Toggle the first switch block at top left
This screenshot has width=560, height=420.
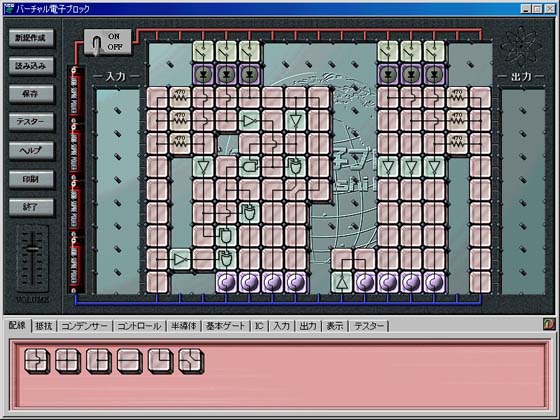(204, 52)
